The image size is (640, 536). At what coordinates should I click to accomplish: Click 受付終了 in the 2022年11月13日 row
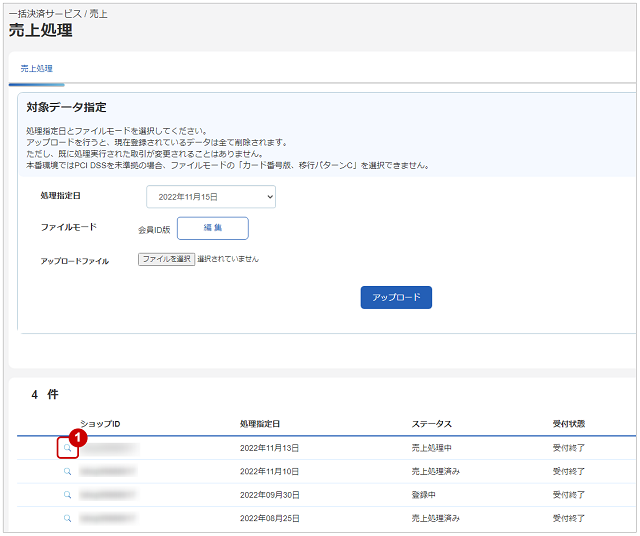click(569, 448)
